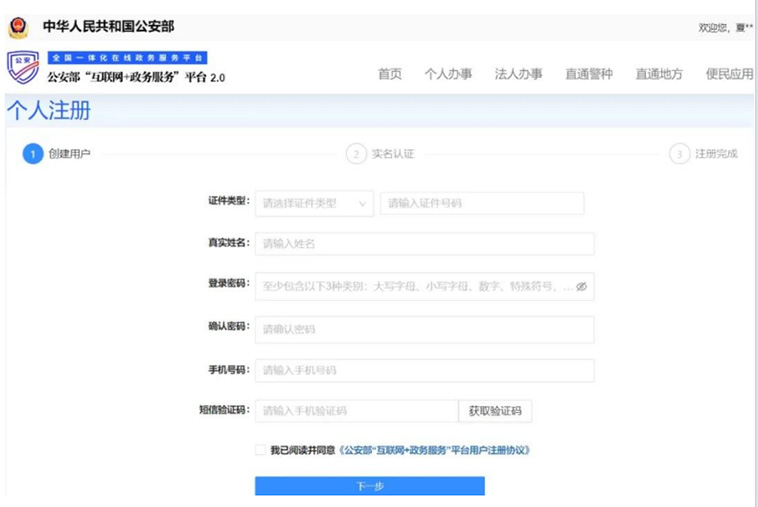Select 法人办事 in the navigation bar

coord(518,74)
